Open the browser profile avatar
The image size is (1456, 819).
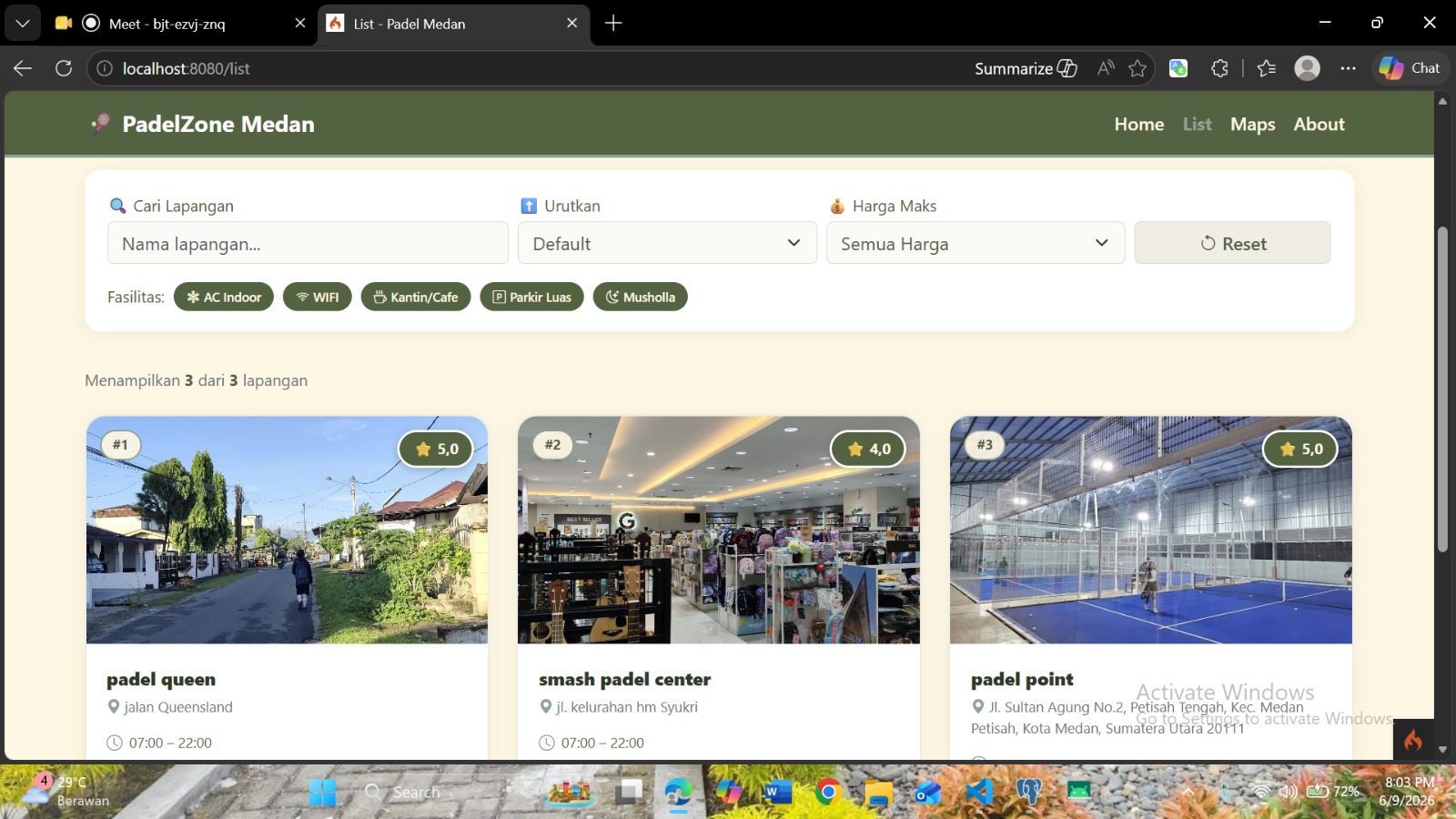[1307, 68]
